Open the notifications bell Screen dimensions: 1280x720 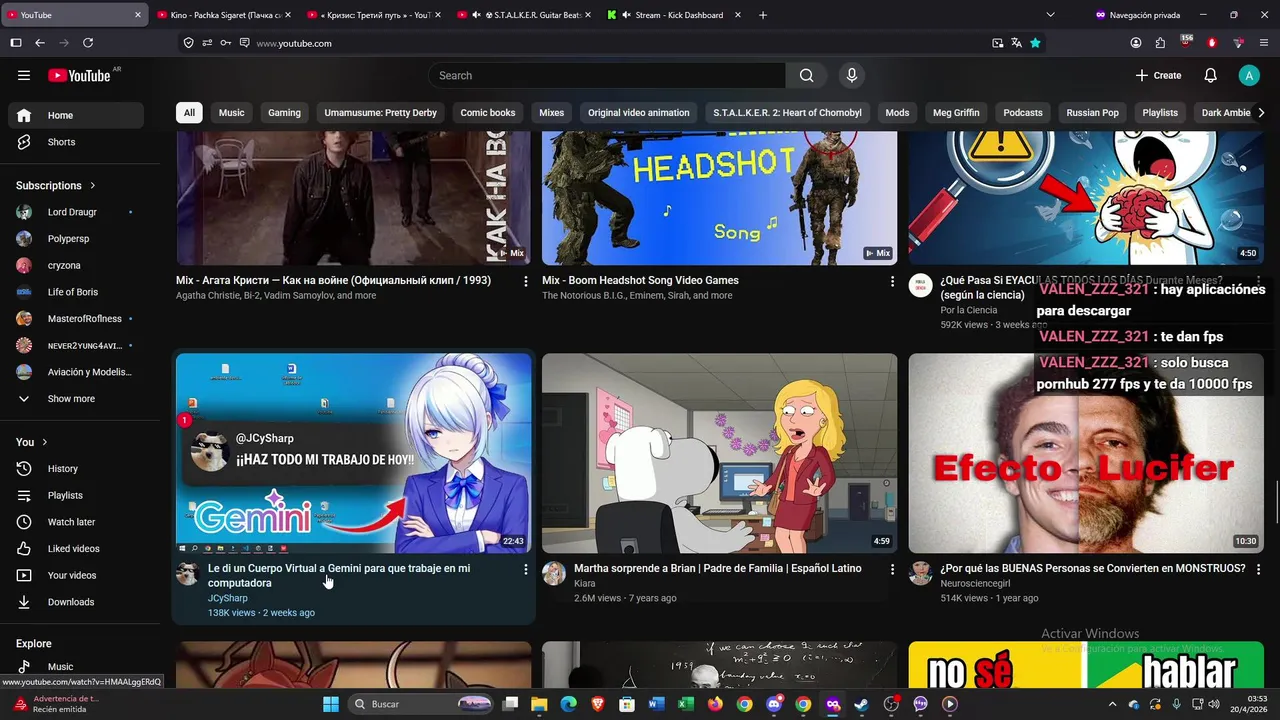1210,75
